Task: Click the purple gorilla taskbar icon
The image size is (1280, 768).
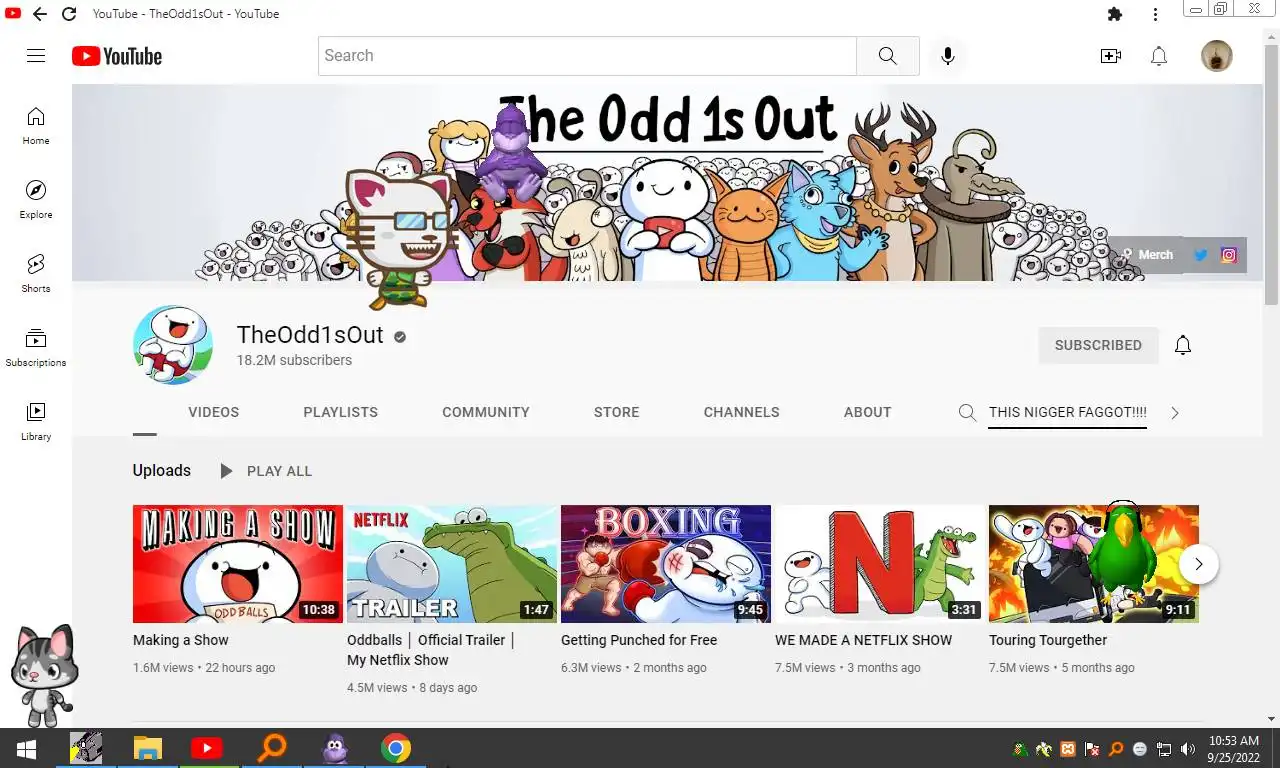Action: tap(334, 748)
